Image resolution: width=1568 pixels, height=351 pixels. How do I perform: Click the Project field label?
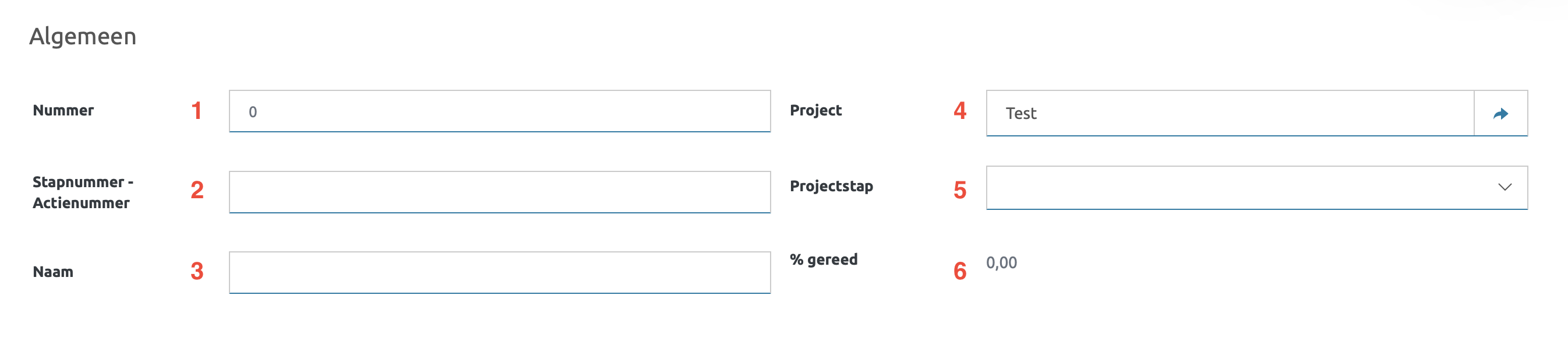tap(815, 110)
